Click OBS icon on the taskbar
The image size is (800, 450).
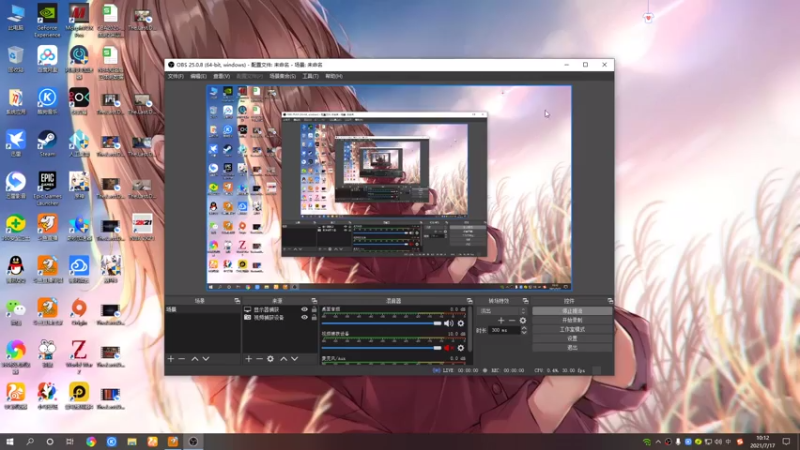coord(193,442)
